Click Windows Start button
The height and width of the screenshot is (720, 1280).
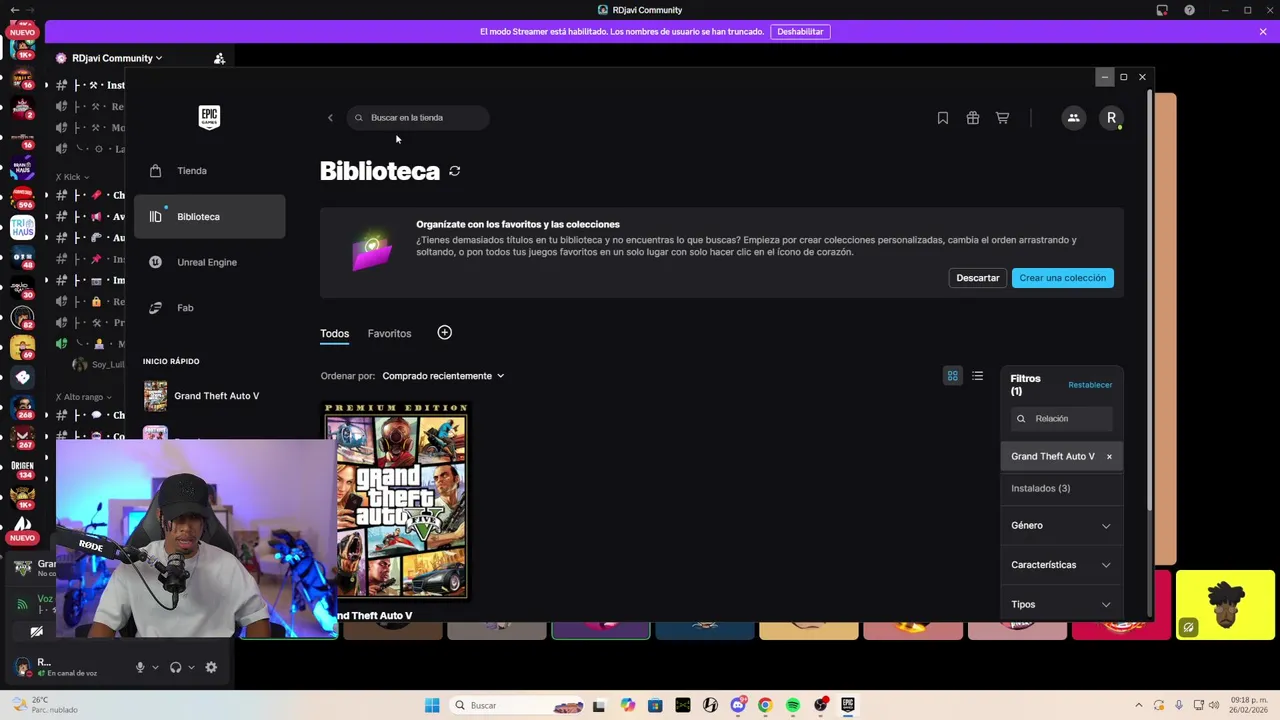click(432, 705)
